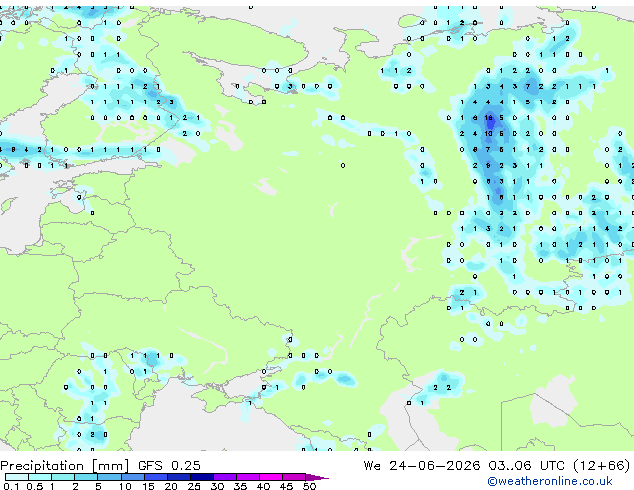The width and height of the screenshot is (634, 490).
Task: Click legend label "30"
Action: pos(217,486)
